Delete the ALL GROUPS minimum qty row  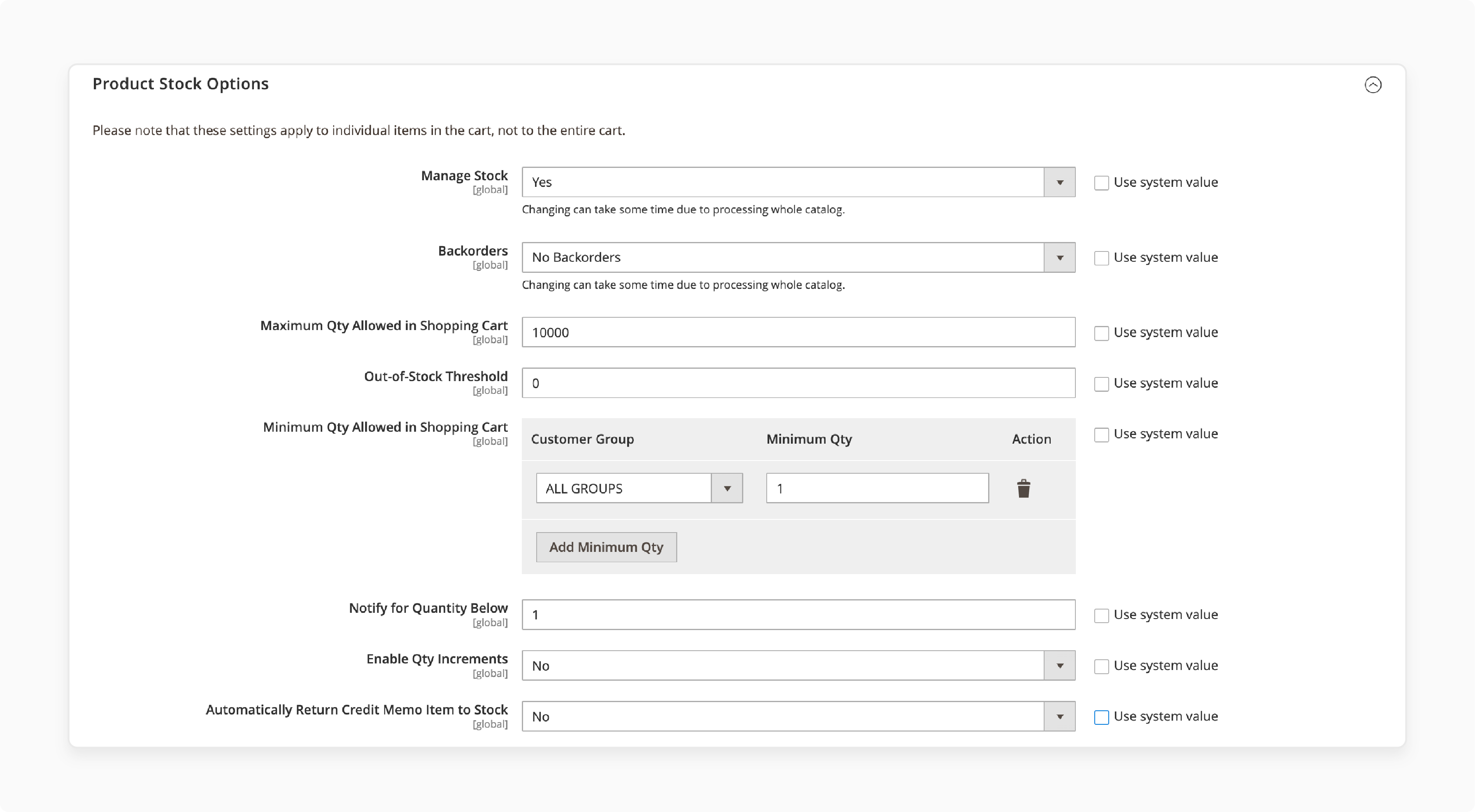[x=1023, y=489]
